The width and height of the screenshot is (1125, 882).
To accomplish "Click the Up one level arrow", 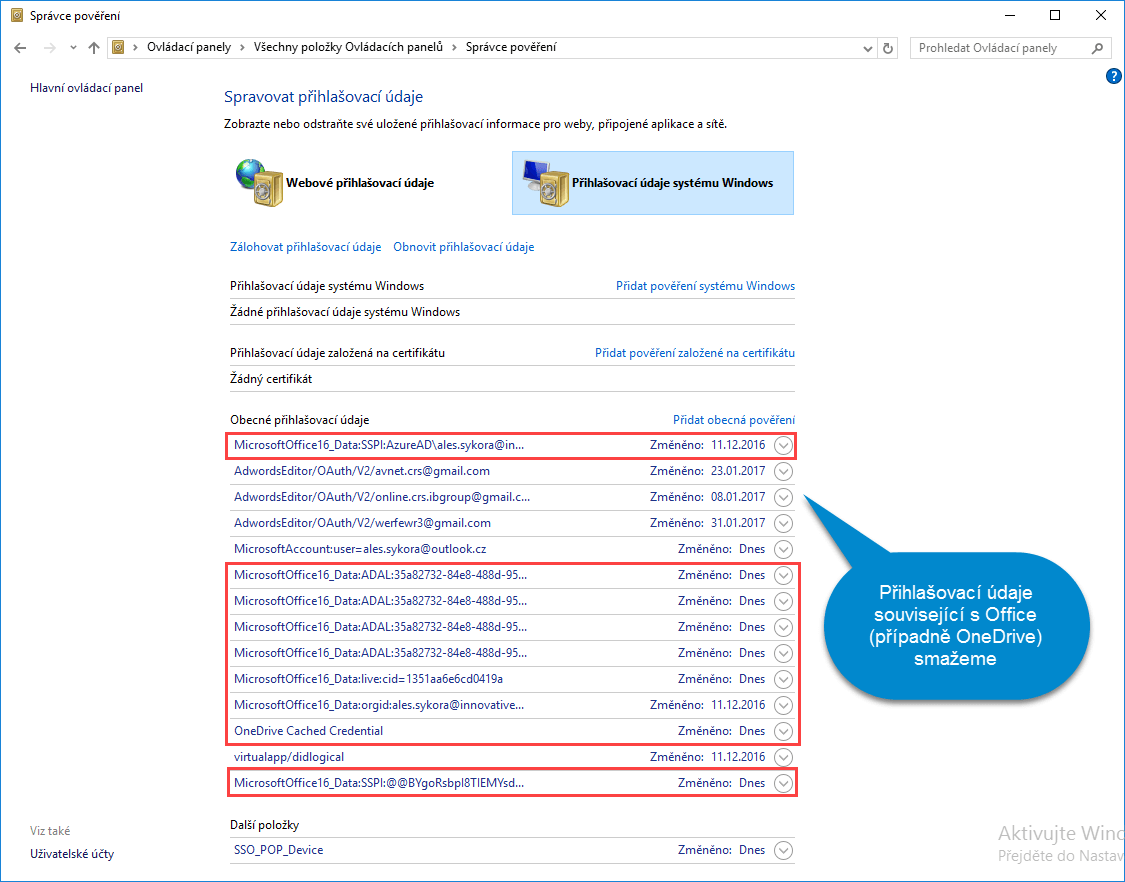I will pyautogui.click(x=94, y=48).
